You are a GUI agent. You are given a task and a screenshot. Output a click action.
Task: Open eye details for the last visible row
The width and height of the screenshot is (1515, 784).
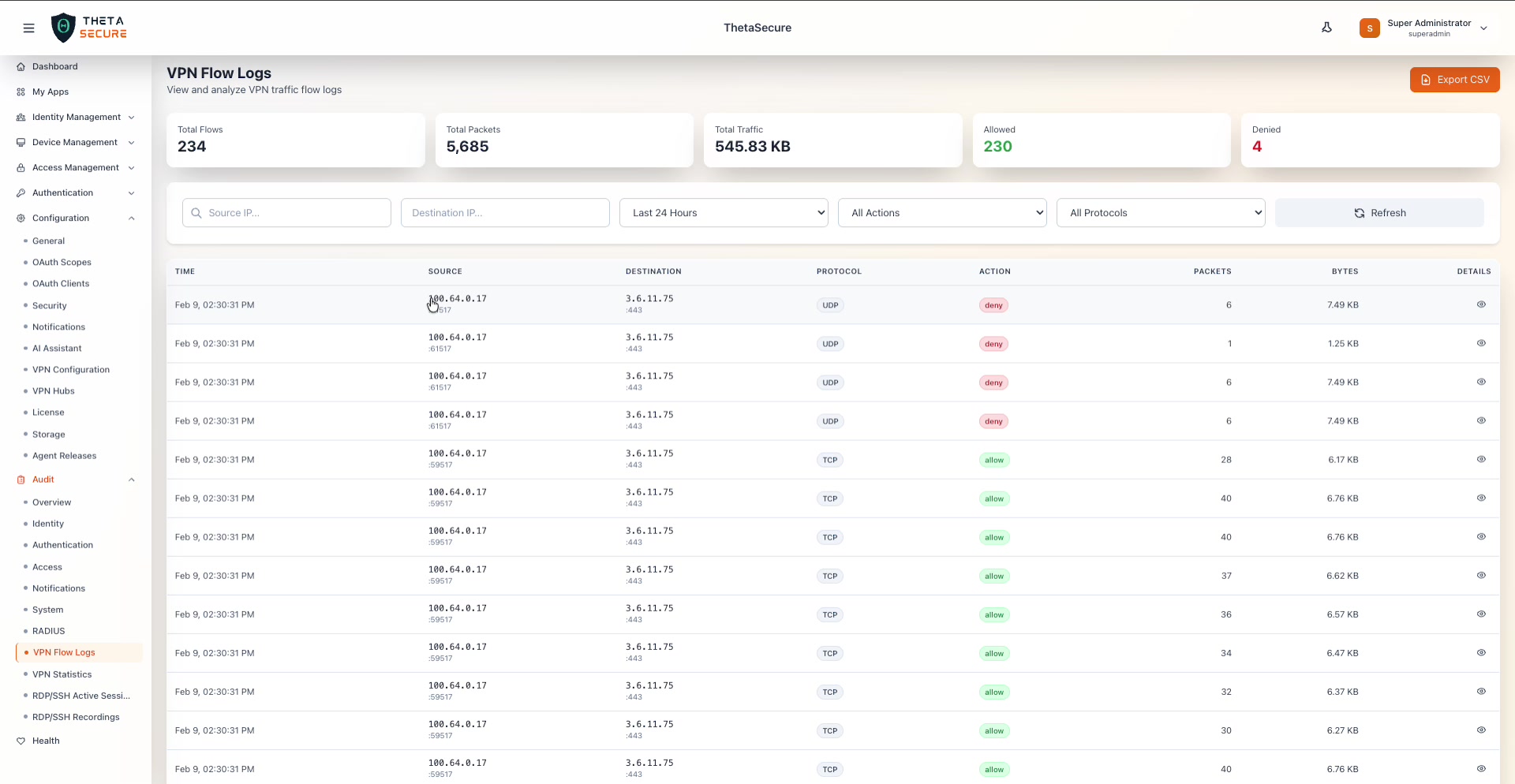pyautogui.click(x=1481, y=769)
